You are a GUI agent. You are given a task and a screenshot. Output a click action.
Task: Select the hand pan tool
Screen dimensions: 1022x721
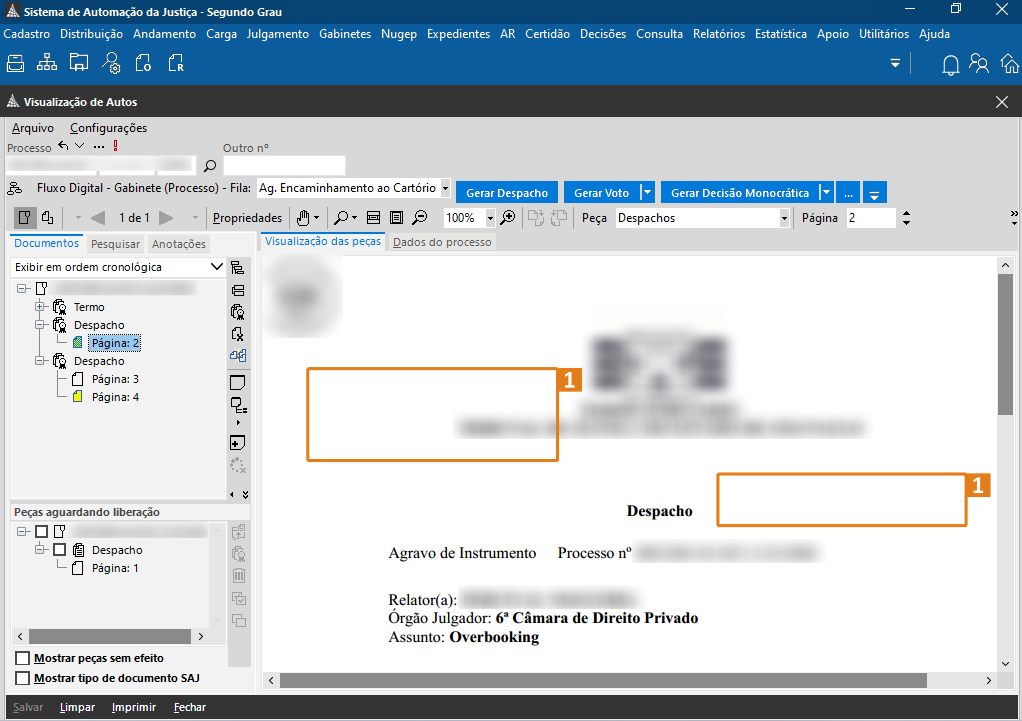[x=303, y=218]
